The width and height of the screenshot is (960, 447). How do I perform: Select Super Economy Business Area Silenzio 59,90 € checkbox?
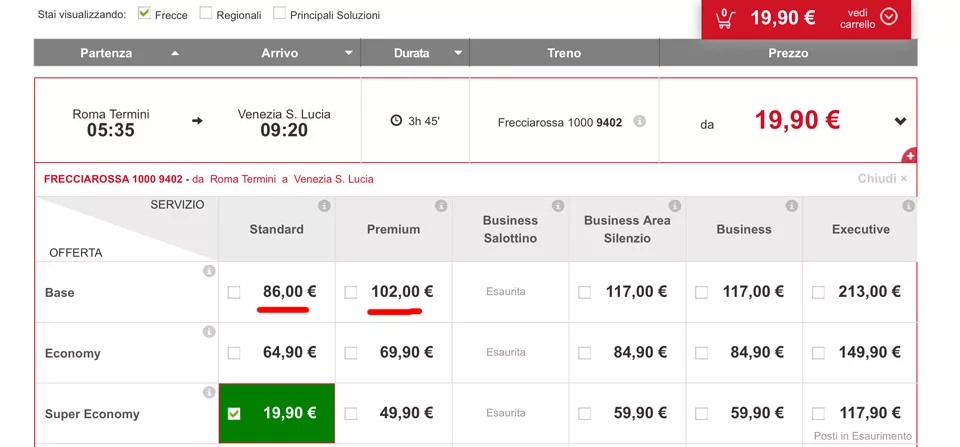[x=585, y=414]
